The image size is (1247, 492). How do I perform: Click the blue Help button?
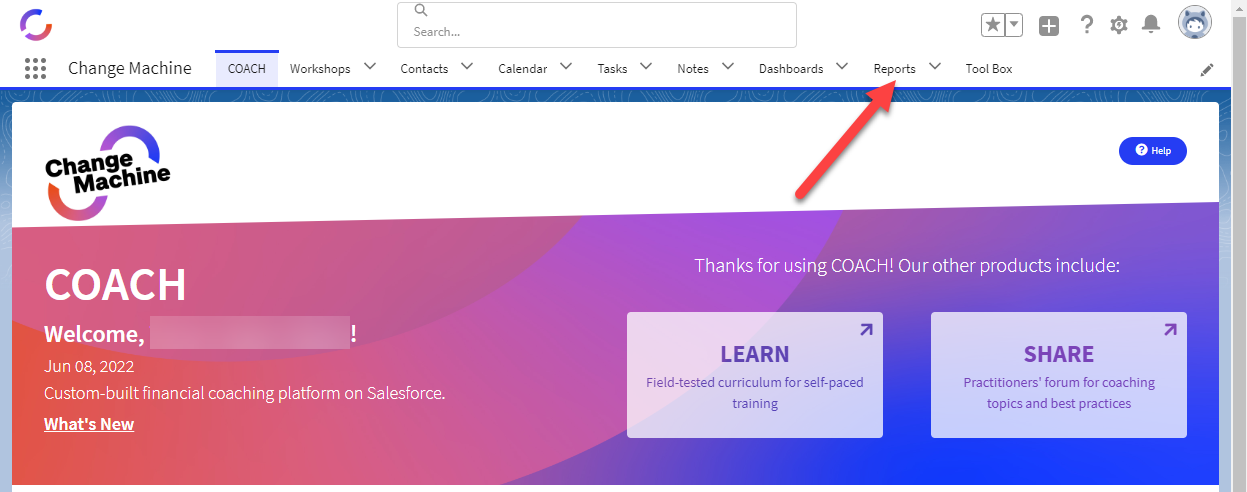coord(1153,151)
